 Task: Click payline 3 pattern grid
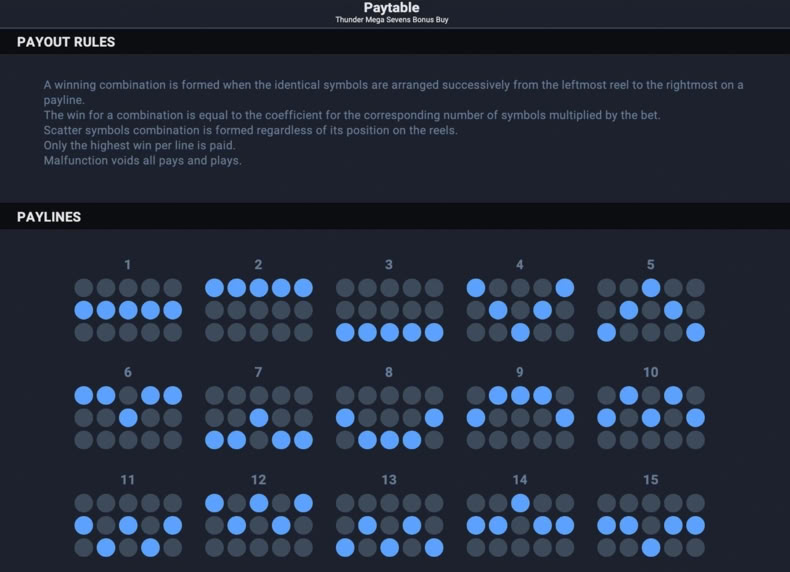coord(389,310)
